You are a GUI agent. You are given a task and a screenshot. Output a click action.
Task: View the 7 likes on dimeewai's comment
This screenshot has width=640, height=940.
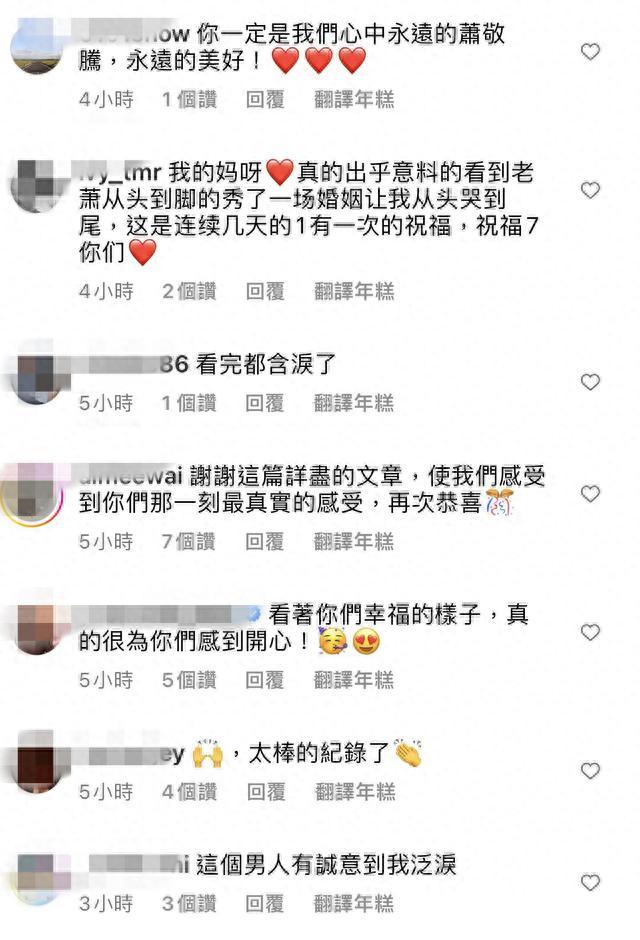tap(189, 541)
